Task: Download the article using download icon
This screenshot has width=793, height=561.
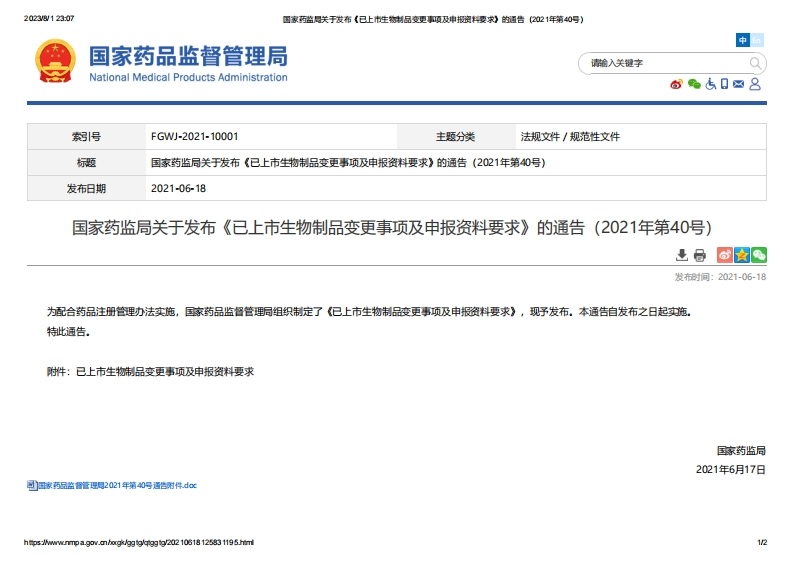Action: (682, 255)
